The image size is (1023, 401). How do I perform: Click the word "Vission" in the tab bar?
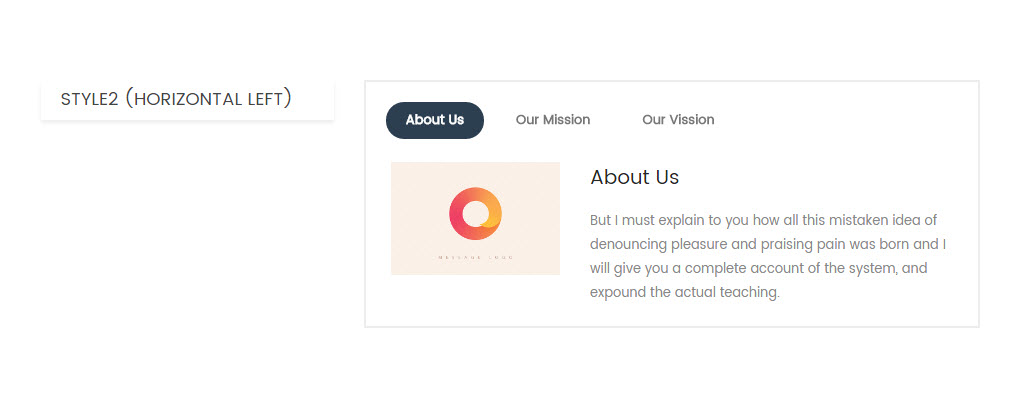(695, 120)
